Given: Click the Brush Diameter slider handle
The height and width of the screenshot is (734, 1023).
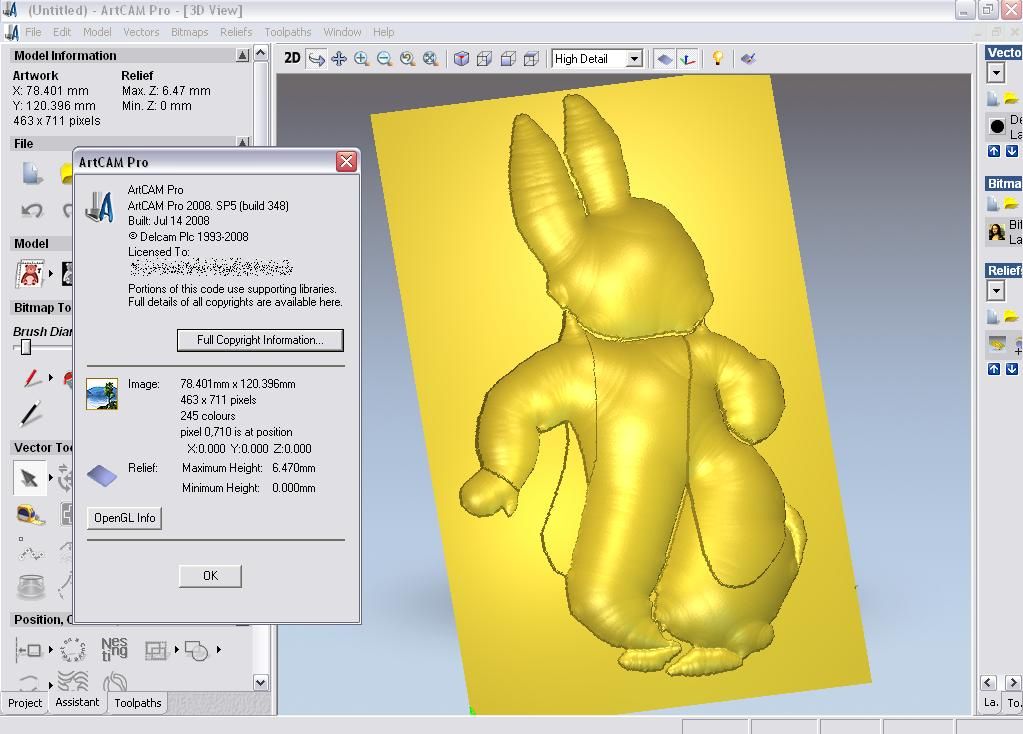Looking at the screenshot, I should click(26, 347).
